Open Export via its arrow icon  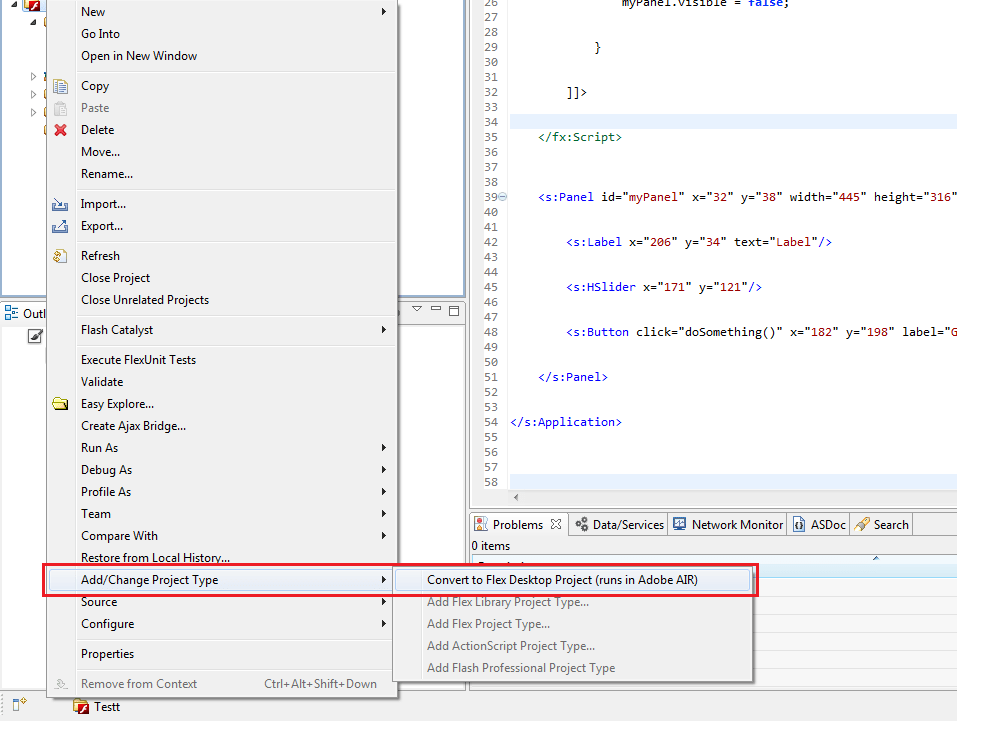pos(60,226)
